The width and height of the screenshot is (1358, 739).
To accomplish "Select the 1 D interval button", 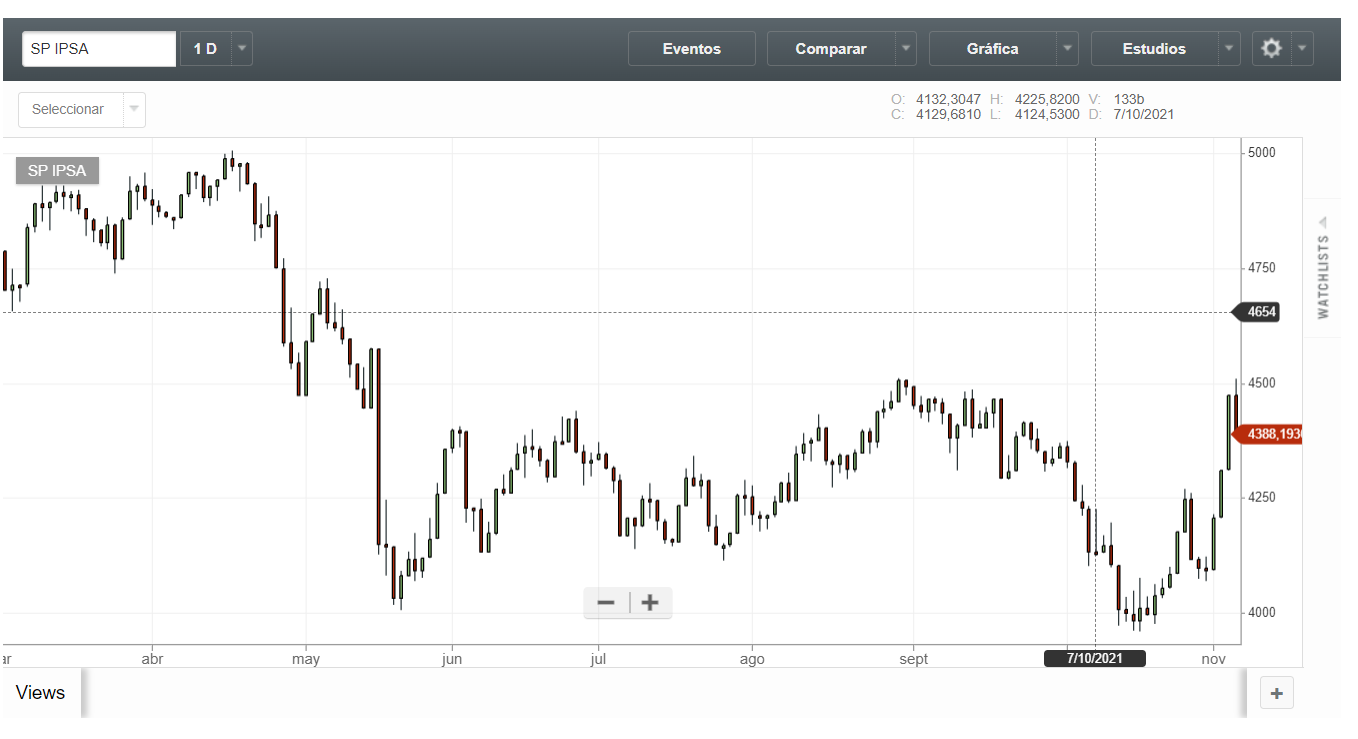I will tap(205, 48).
